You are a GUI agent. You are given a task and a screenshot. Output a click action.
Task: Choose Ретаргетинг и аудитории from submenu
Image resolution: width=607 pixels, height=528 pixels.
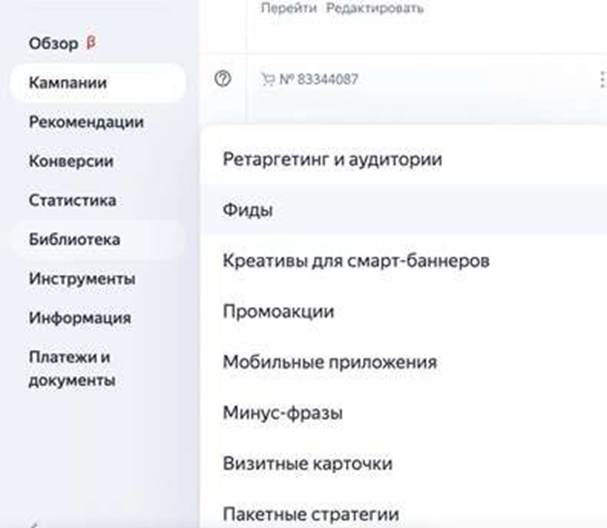click(332, 159)
